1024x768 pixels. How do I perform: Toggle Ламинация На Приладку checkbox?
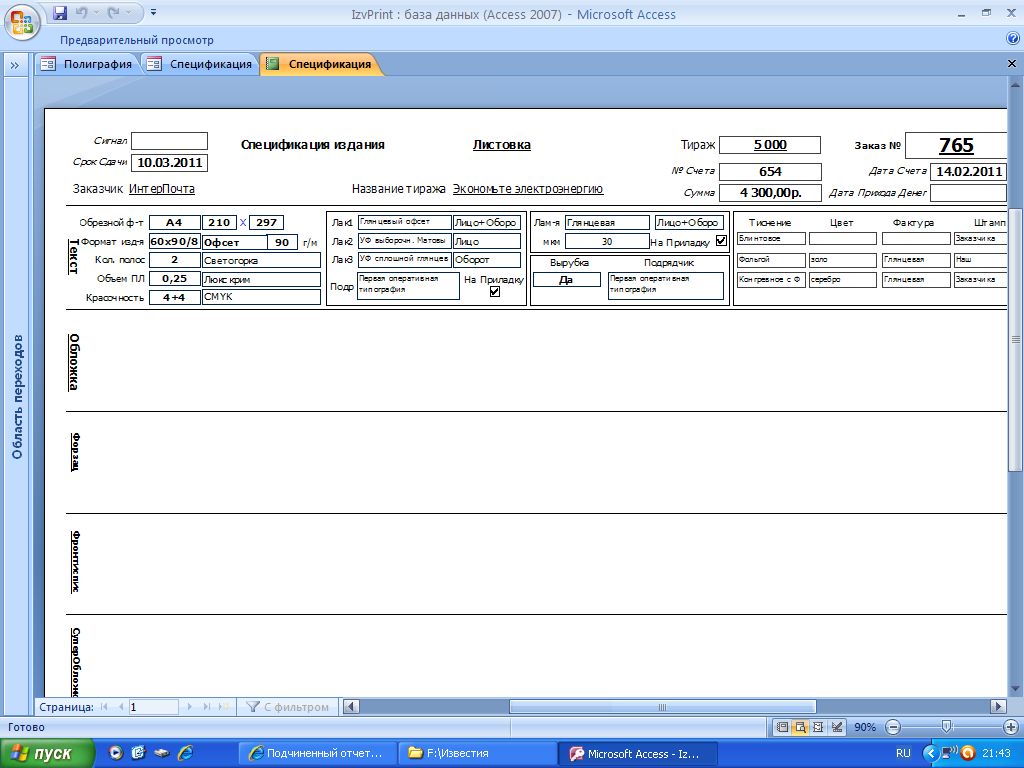[x=721, y=240]
